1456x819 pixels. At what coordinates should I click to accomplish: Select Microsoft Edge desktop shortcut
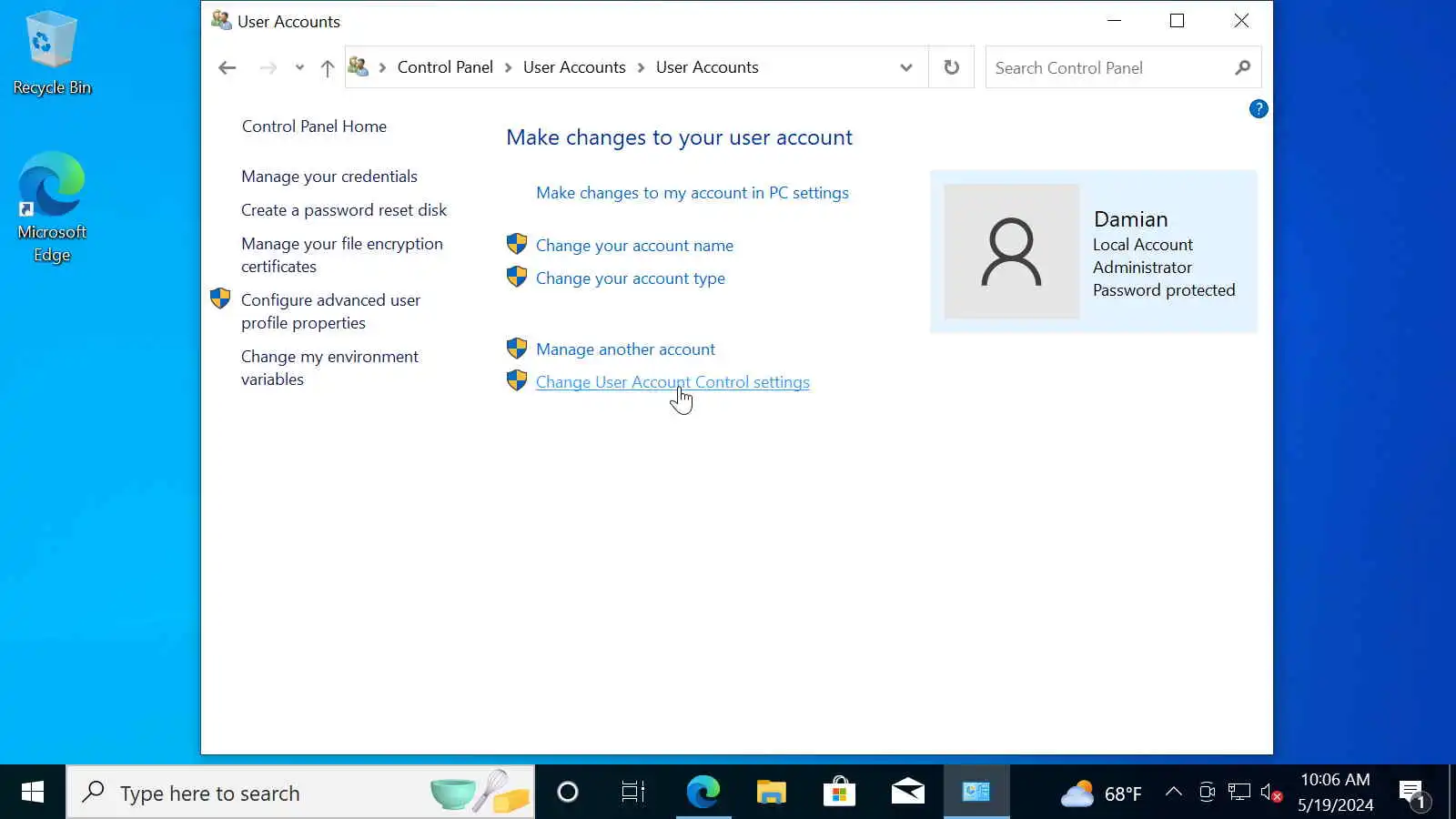click(52, 207)
